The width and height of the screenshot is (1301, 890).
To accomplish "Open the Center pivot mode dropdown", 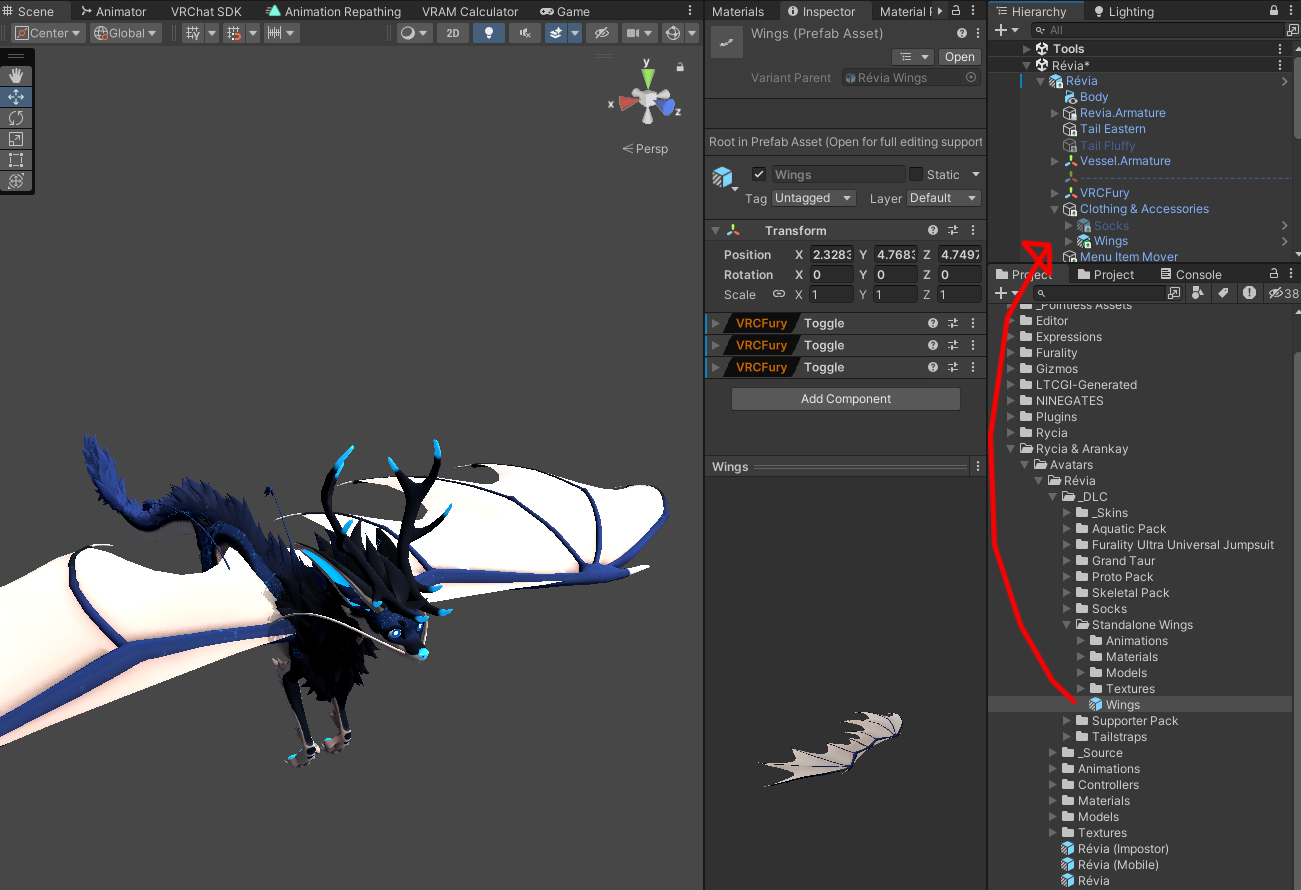I will tap(47, 33).
